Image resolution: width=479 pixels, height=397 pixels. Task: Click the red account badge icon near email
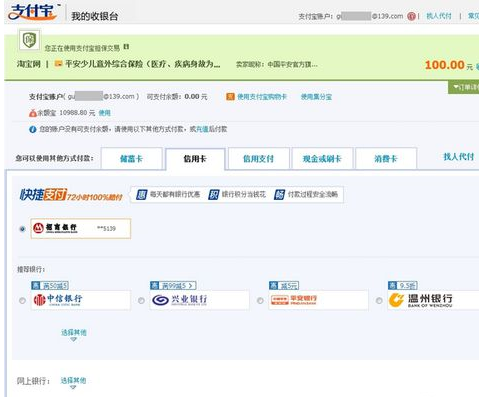point(412,16)
